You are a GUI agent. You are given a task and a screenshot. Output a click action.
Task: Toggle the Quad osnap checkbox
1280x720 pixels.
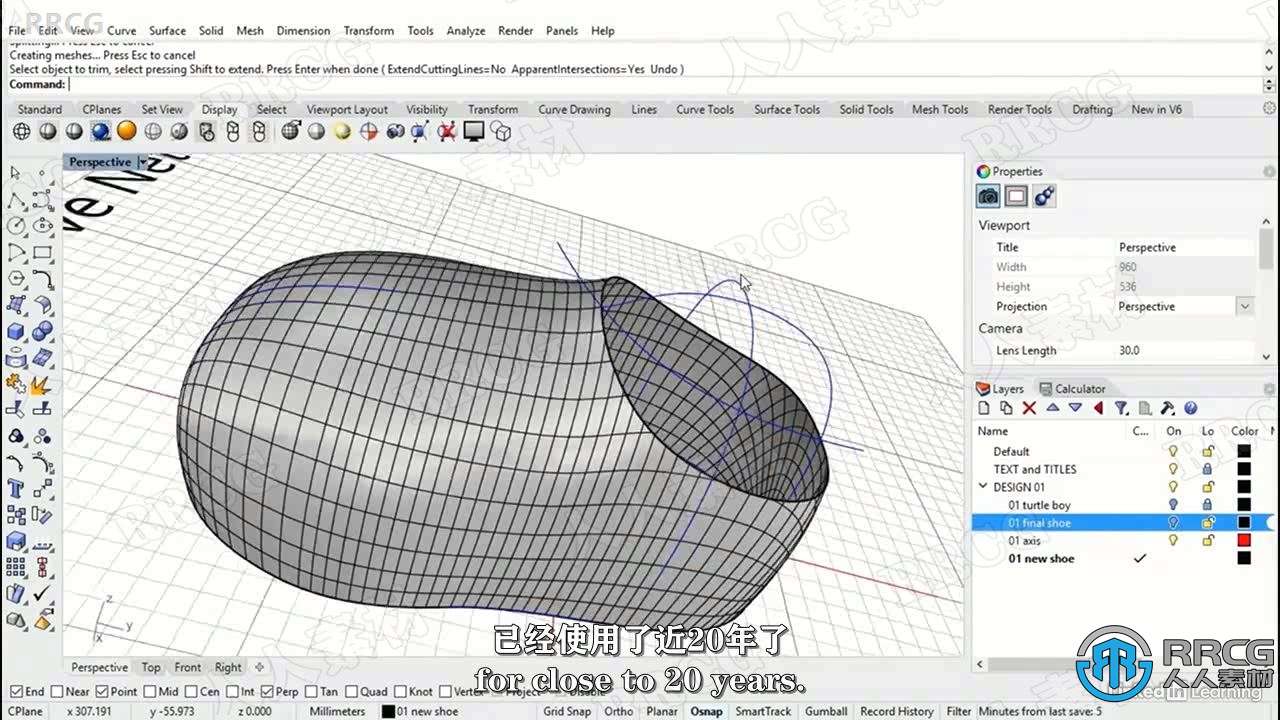pyautogui.click(x=351, y=691)
